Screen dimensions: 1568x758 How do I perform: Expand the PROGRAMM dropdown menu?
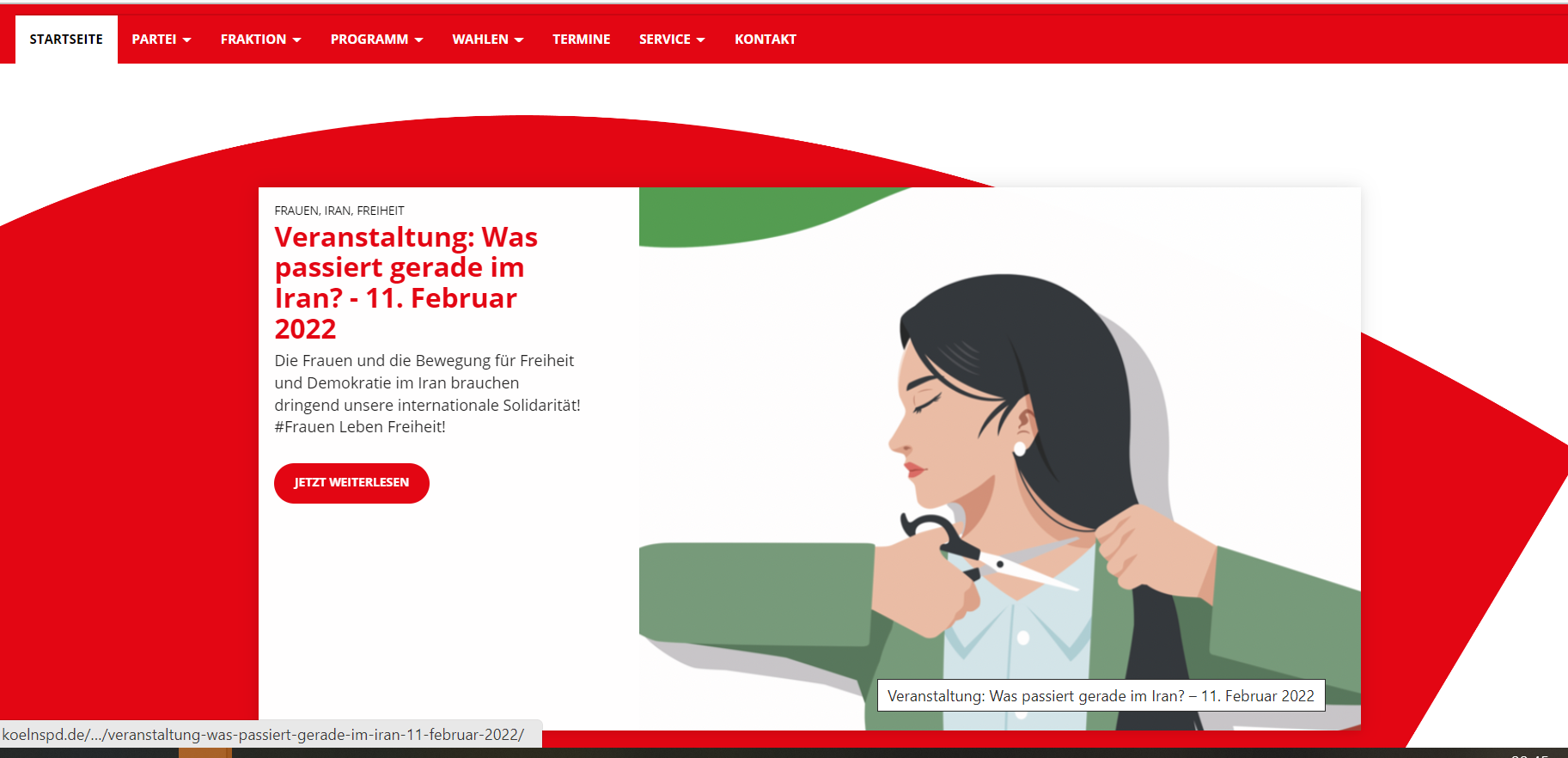point(377,40)
